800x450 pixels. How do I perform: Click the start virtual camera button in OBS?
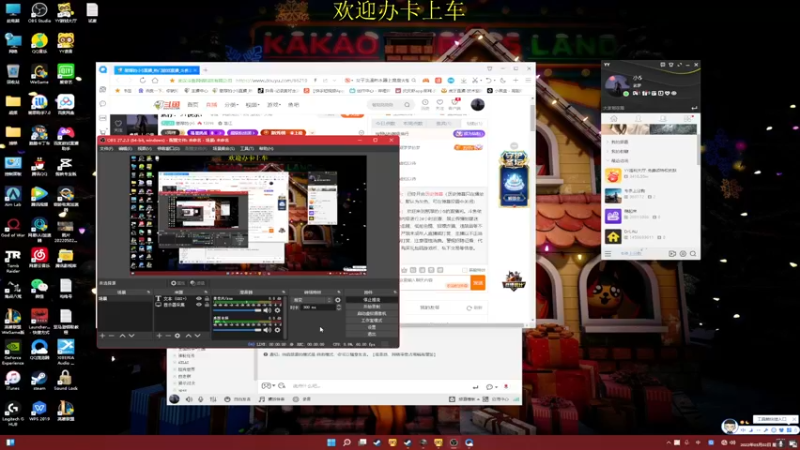pos(371,313)
